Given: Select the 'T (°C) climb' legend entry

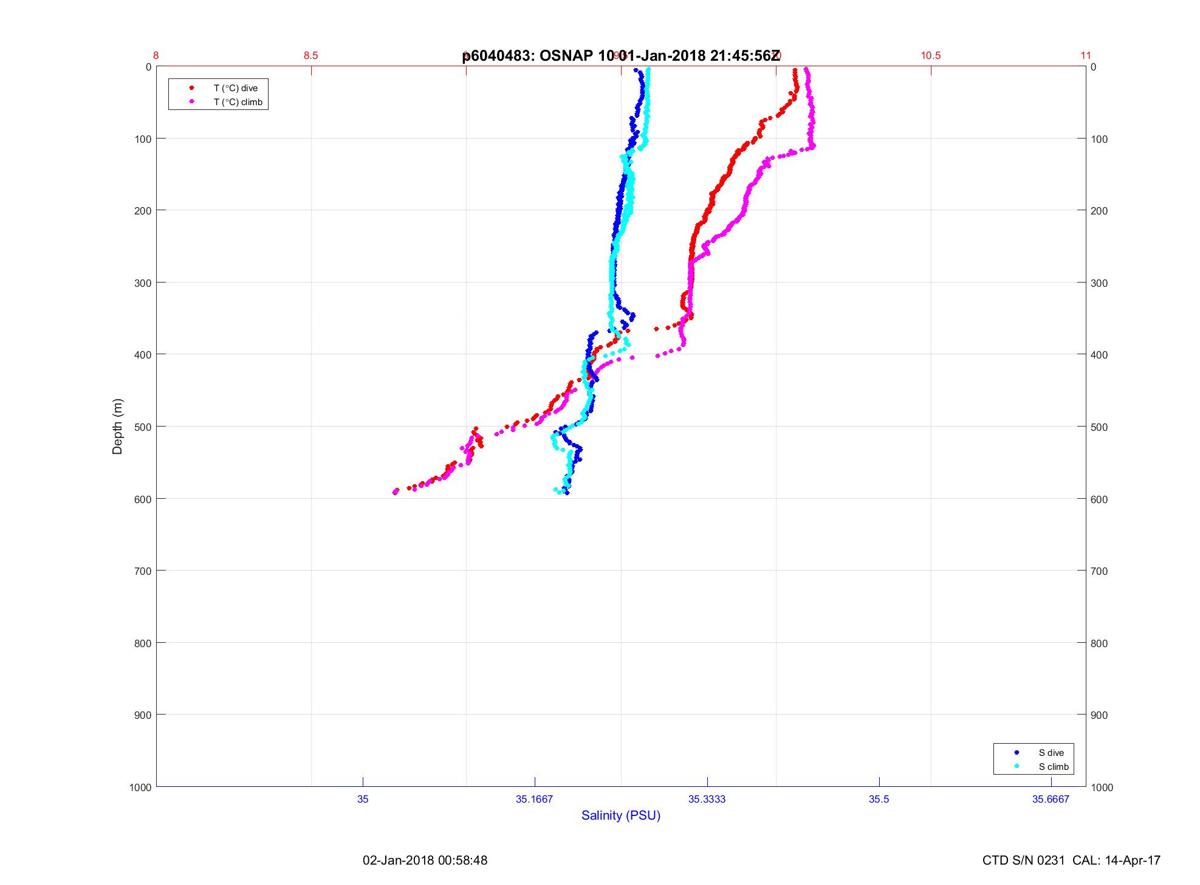Looking at the screenshot, I should tap(238, 102).
